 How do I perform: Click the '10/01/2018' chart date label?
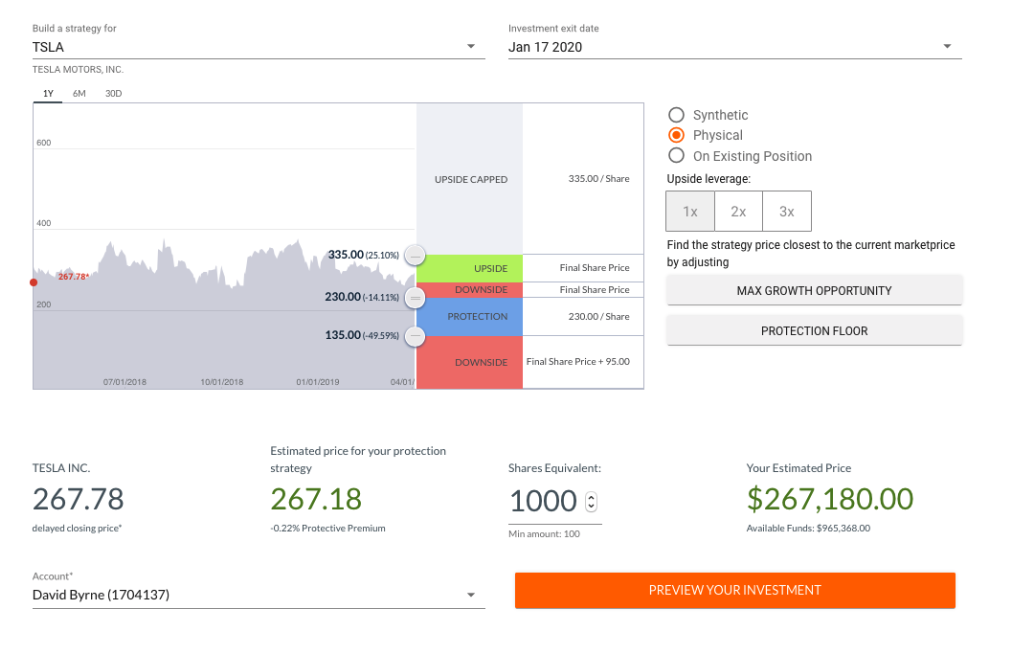pos(222,382)
